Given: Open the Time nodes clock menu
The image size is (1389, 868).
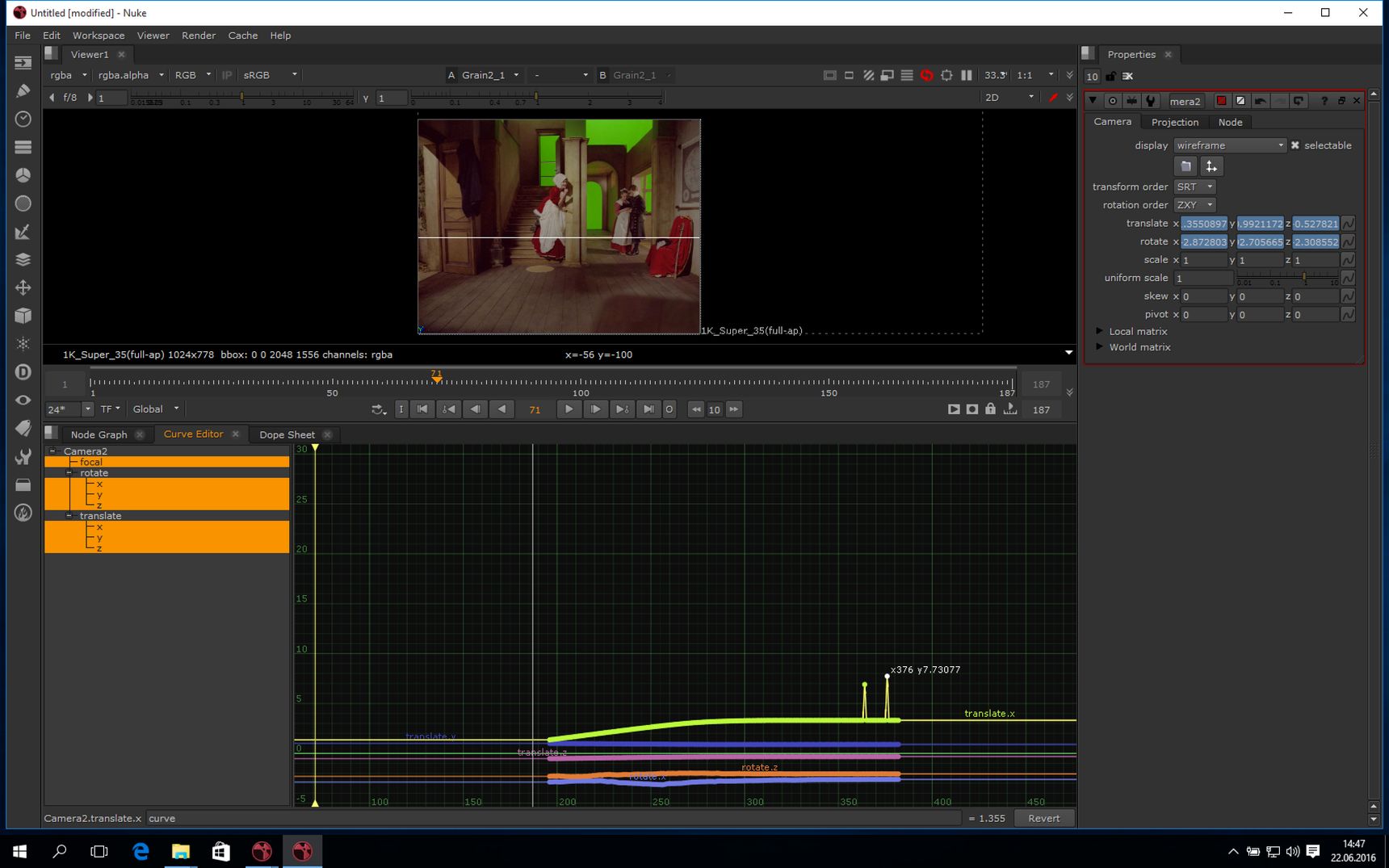Looking at the screenshot, I should point(23,119).
